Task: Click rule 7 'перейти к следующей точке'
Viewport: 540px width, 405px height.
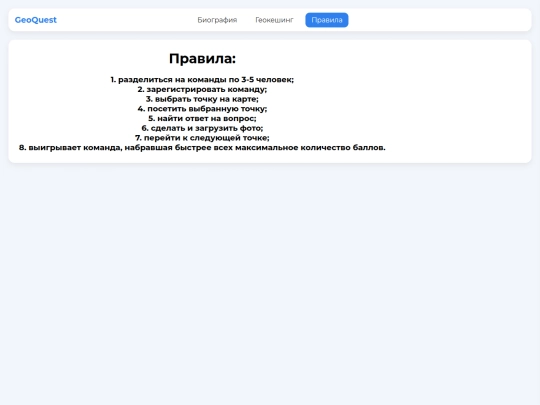Action: pyautogui.click(x=202, y=137)
